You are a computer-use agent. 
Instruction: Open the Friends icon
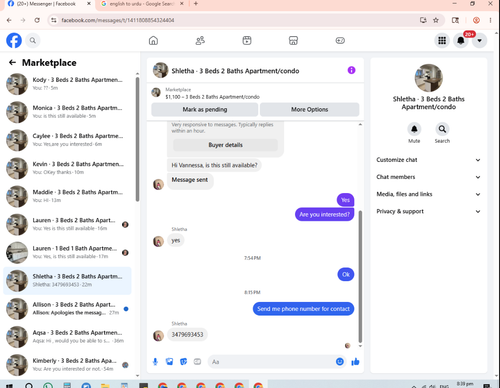pyautogui.click(x=200, y=41)
